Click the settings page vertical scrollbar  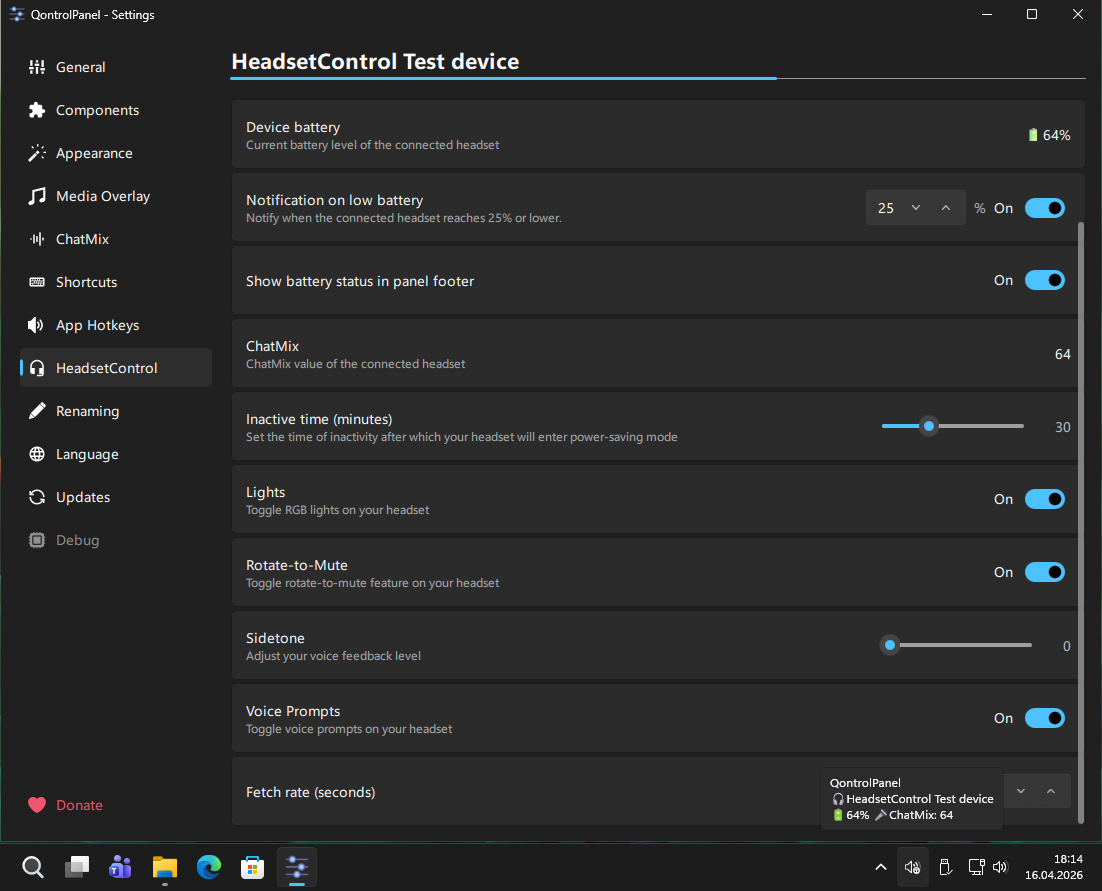1081,523
